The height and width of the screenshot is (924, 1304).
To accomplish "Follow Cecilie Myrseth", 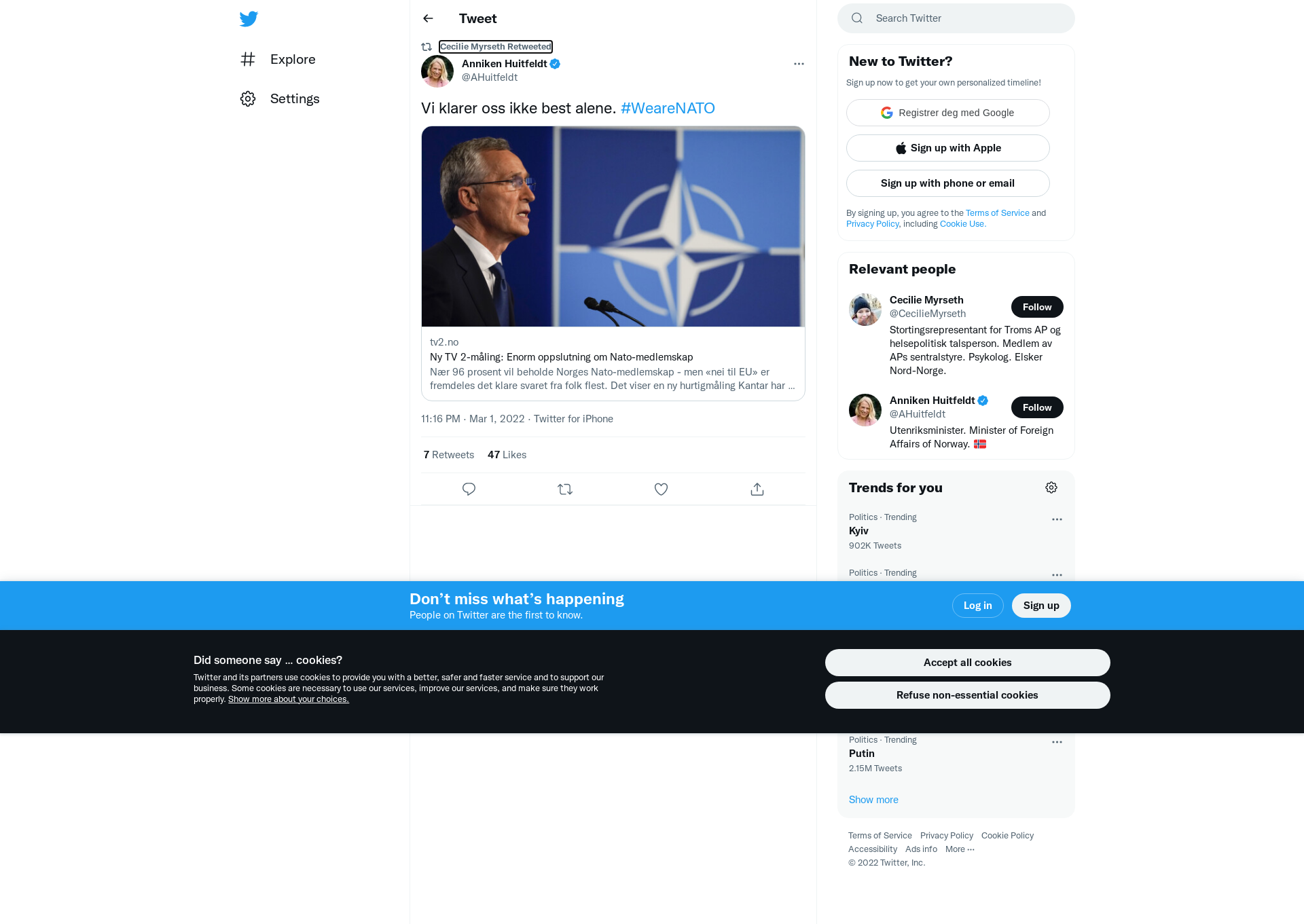I will pos(1037,307).
